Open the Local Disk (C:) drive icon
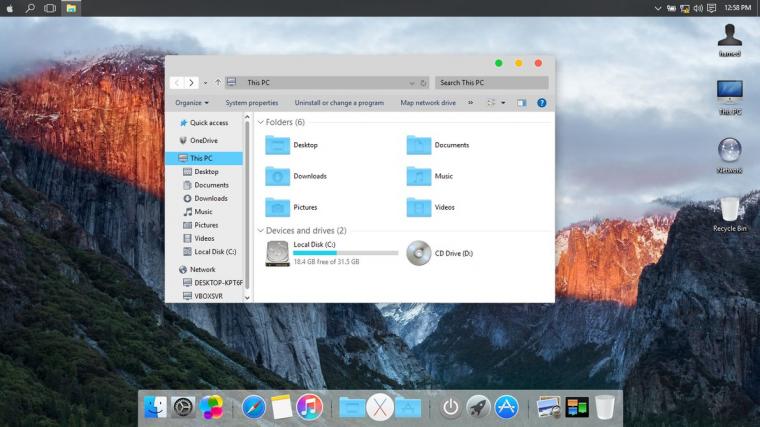Screen dimensions: 760x427 277,253
